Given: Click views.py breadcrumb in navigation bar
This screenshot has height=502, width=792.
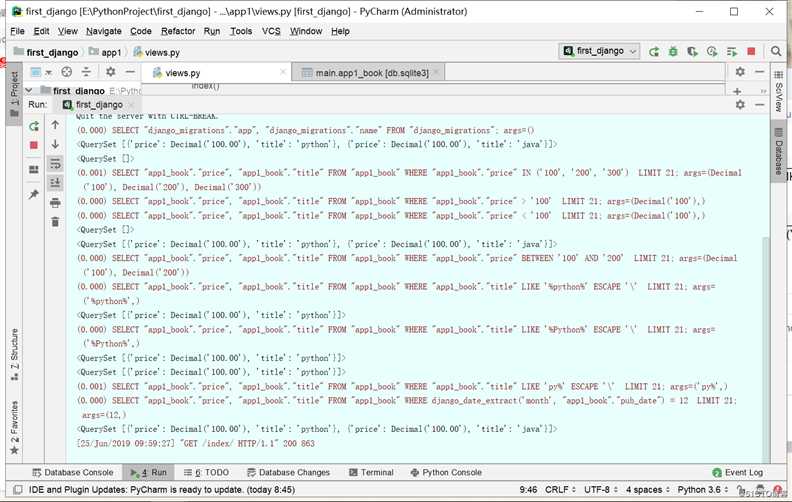Looking at the screenshot, I should coord(157,52).
